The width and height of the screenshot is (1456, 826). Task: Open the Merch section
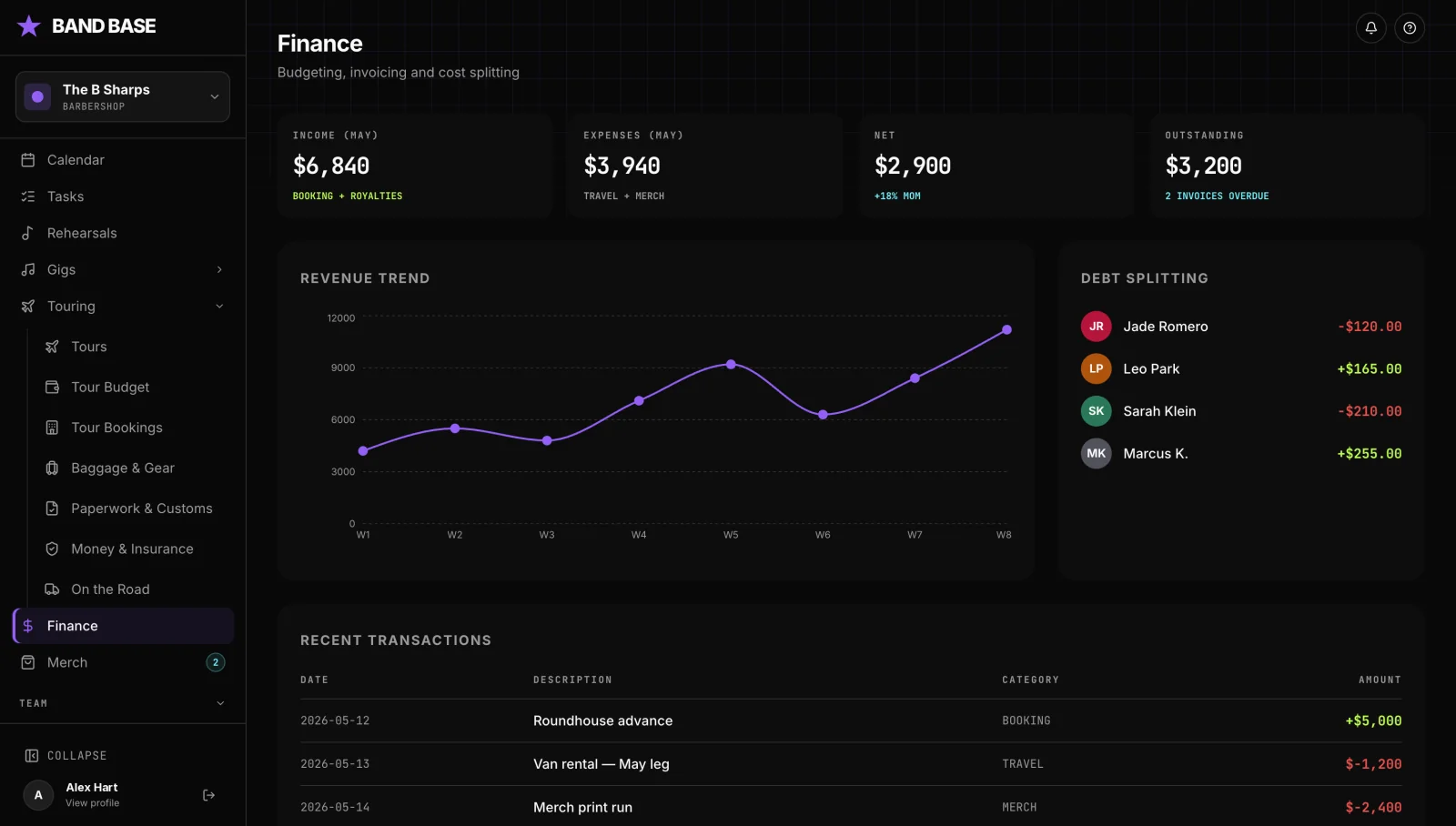pos(123,663)
